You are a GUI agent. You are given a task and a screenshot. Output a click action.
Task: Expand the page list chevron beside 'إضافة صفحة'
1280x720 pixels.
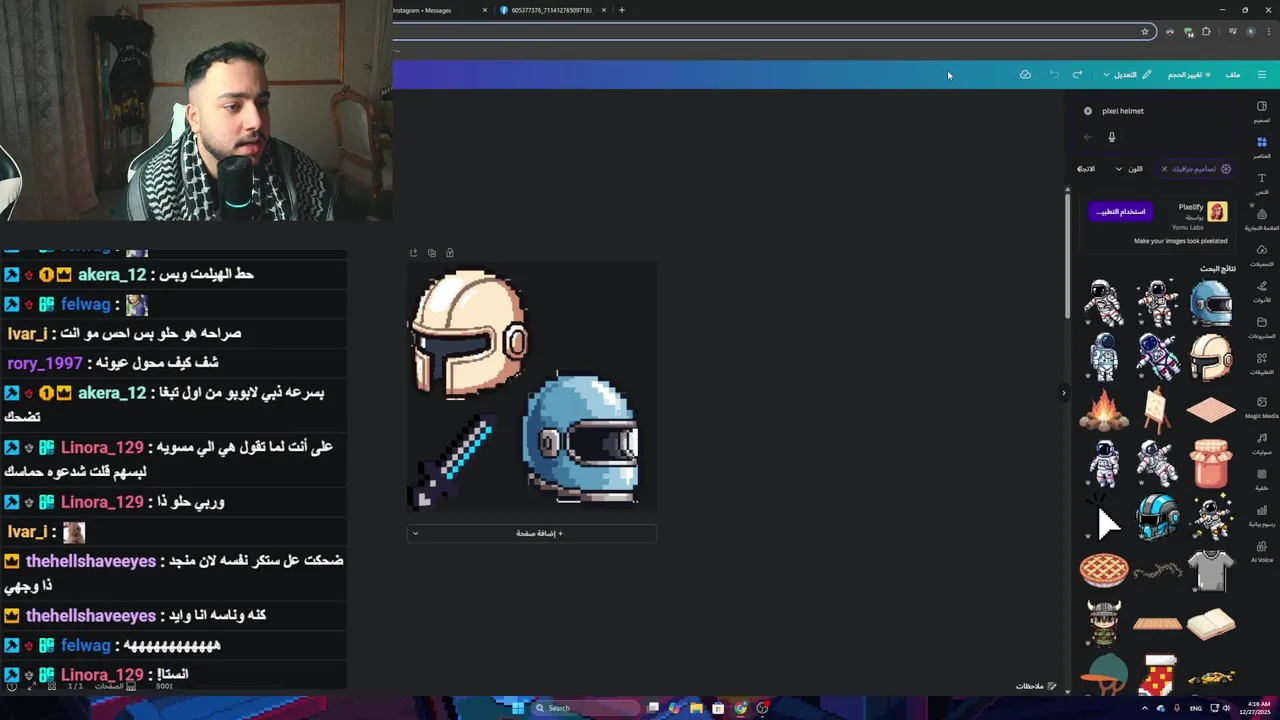click(415, 533)
